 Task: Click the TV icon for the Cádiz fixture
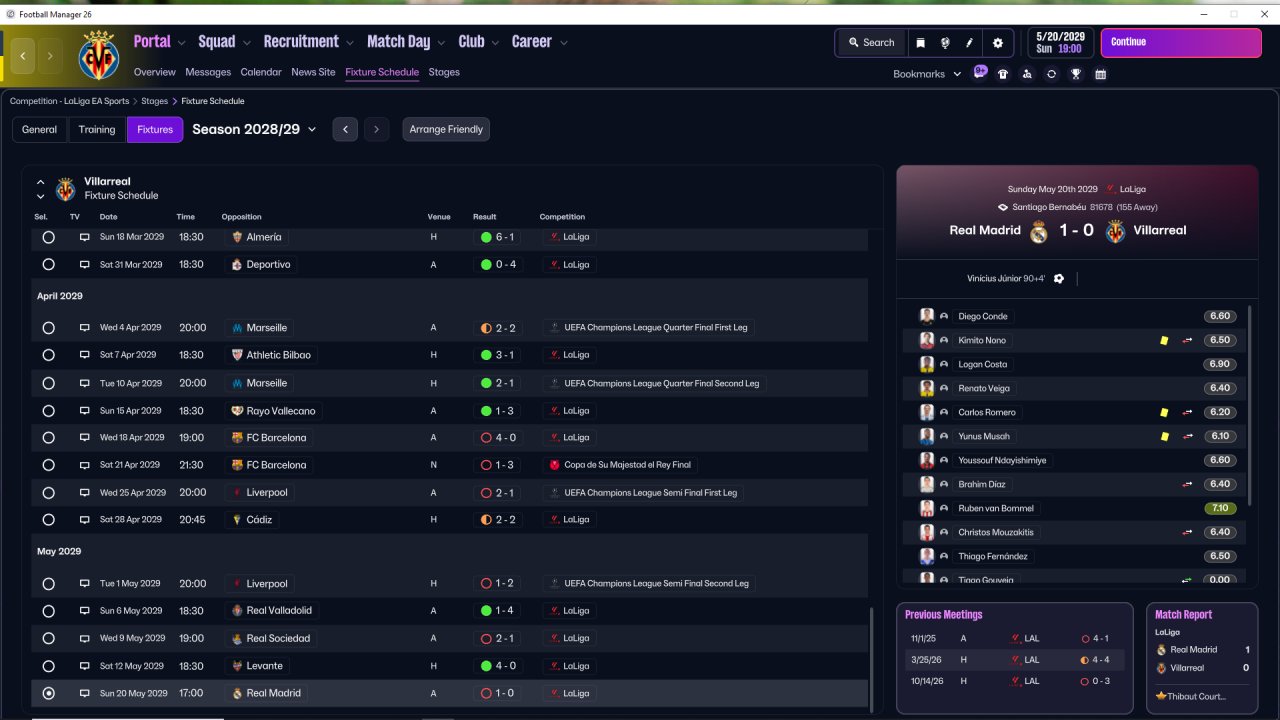point(84,520)
